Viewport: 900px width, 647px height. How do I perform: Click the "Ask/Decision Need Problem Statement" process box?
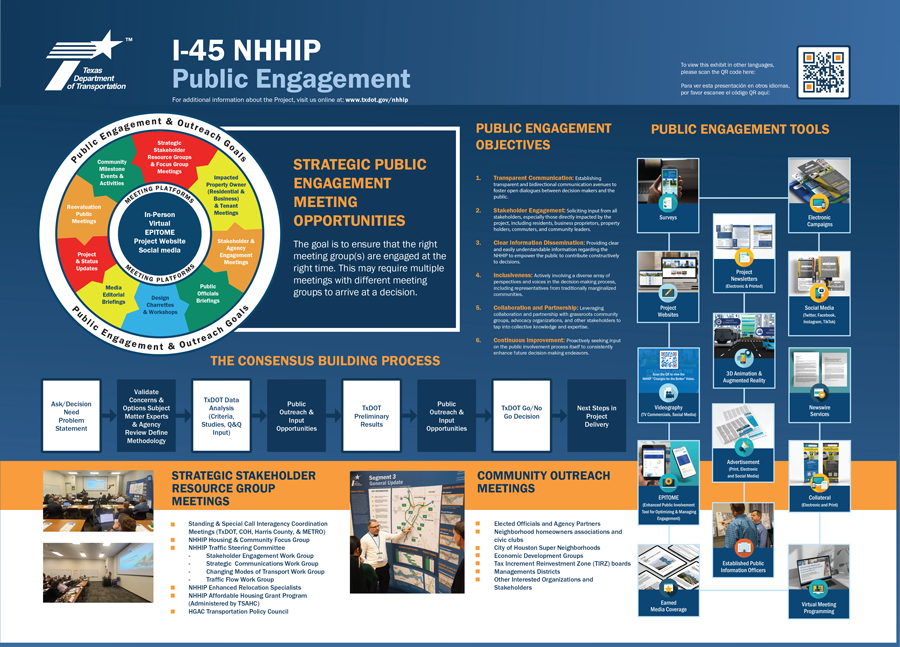[71, 416]
